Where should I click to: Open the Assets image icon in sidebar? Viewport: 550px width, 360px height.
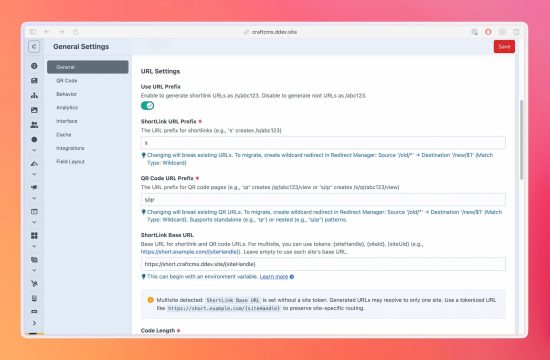click(34, 110)
